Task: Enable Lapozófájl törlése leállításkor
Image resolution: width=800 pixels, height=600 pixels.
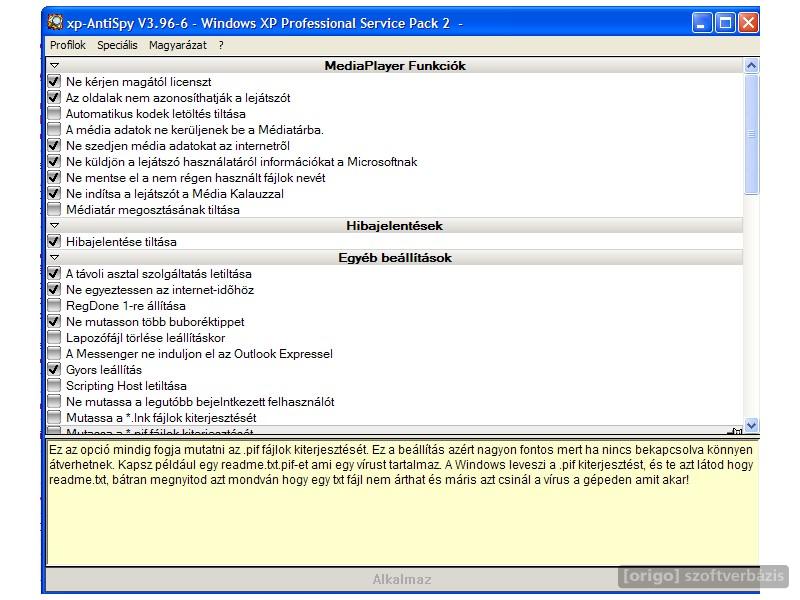Action: click(54, 337)
